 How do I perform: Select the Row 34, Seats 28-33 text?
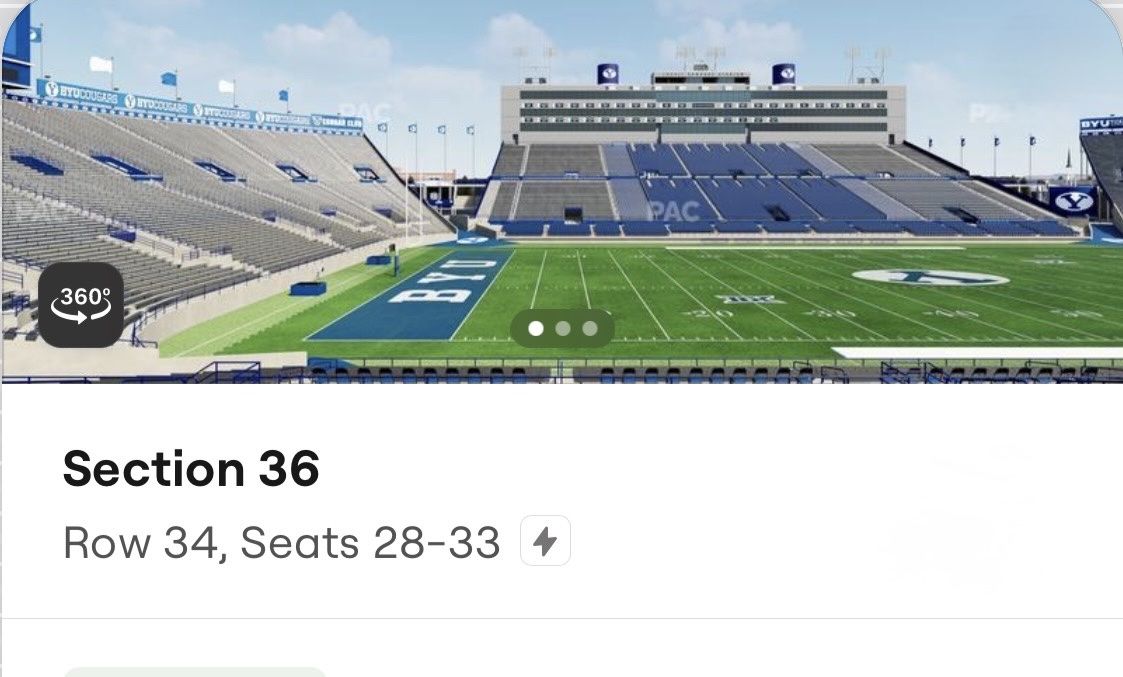tap(281, 542)
